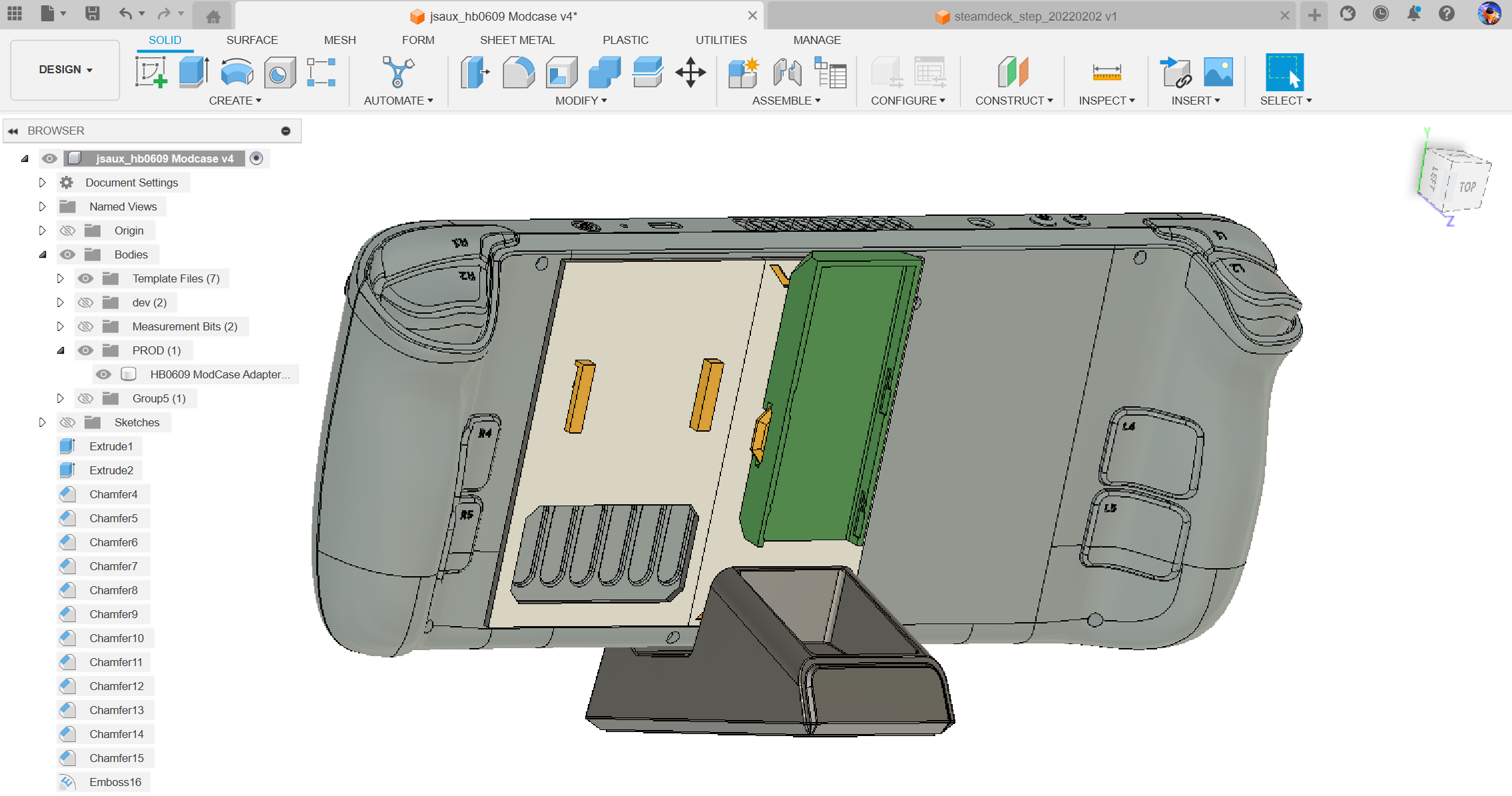Collapse the Browser panel
Screen dimensions: 1512x796
coord(13,131)
